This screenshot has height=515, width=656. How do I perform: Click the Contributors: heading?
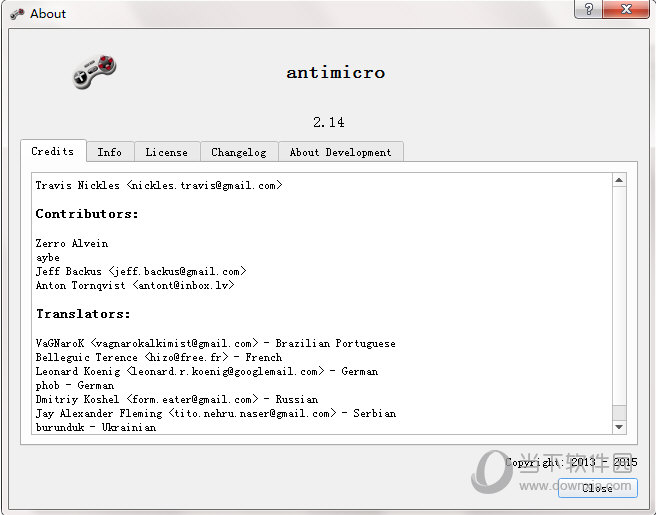click(x=87, y=214)
